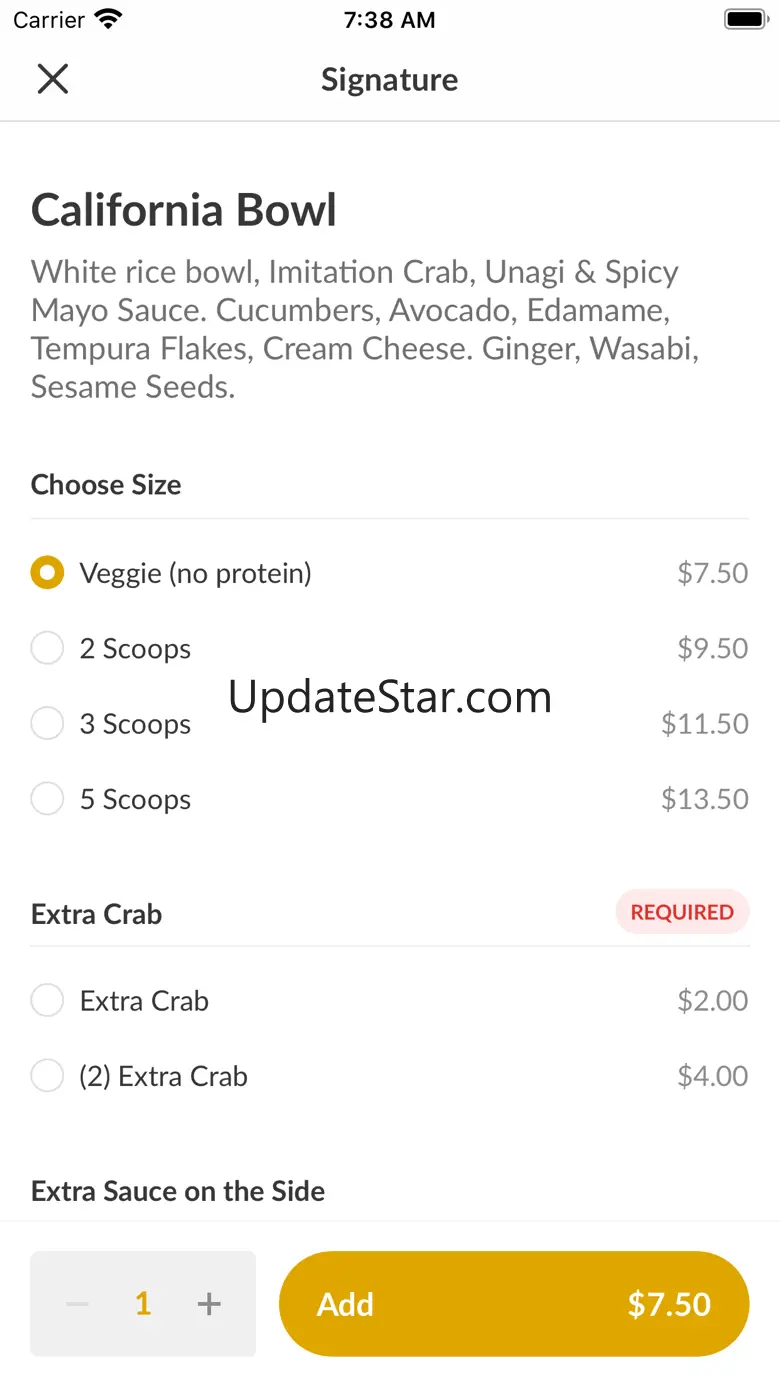Tap the Wi-Fi icon in status bar
Screen dimensions: 780x1387
click(106, 19)
